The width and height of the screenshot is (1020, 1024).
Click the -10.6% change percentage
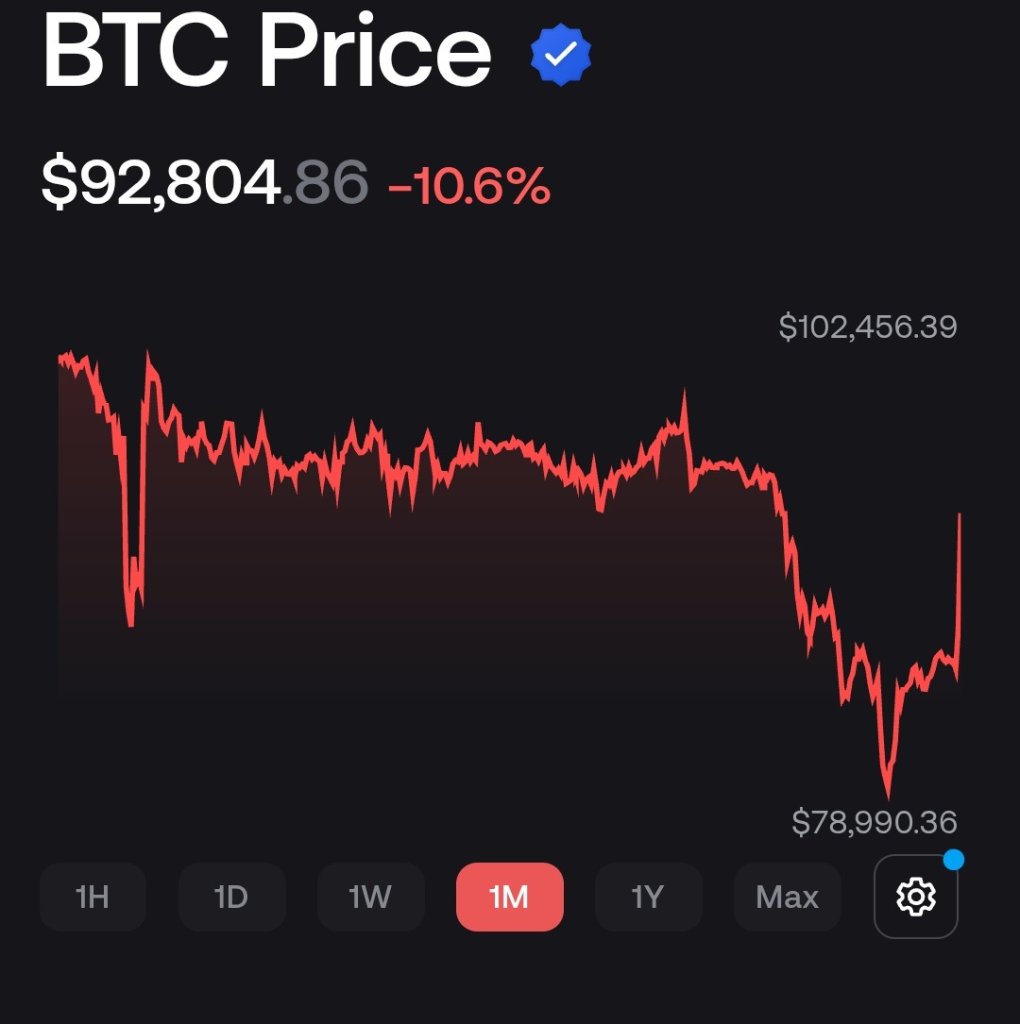(469, 185)
